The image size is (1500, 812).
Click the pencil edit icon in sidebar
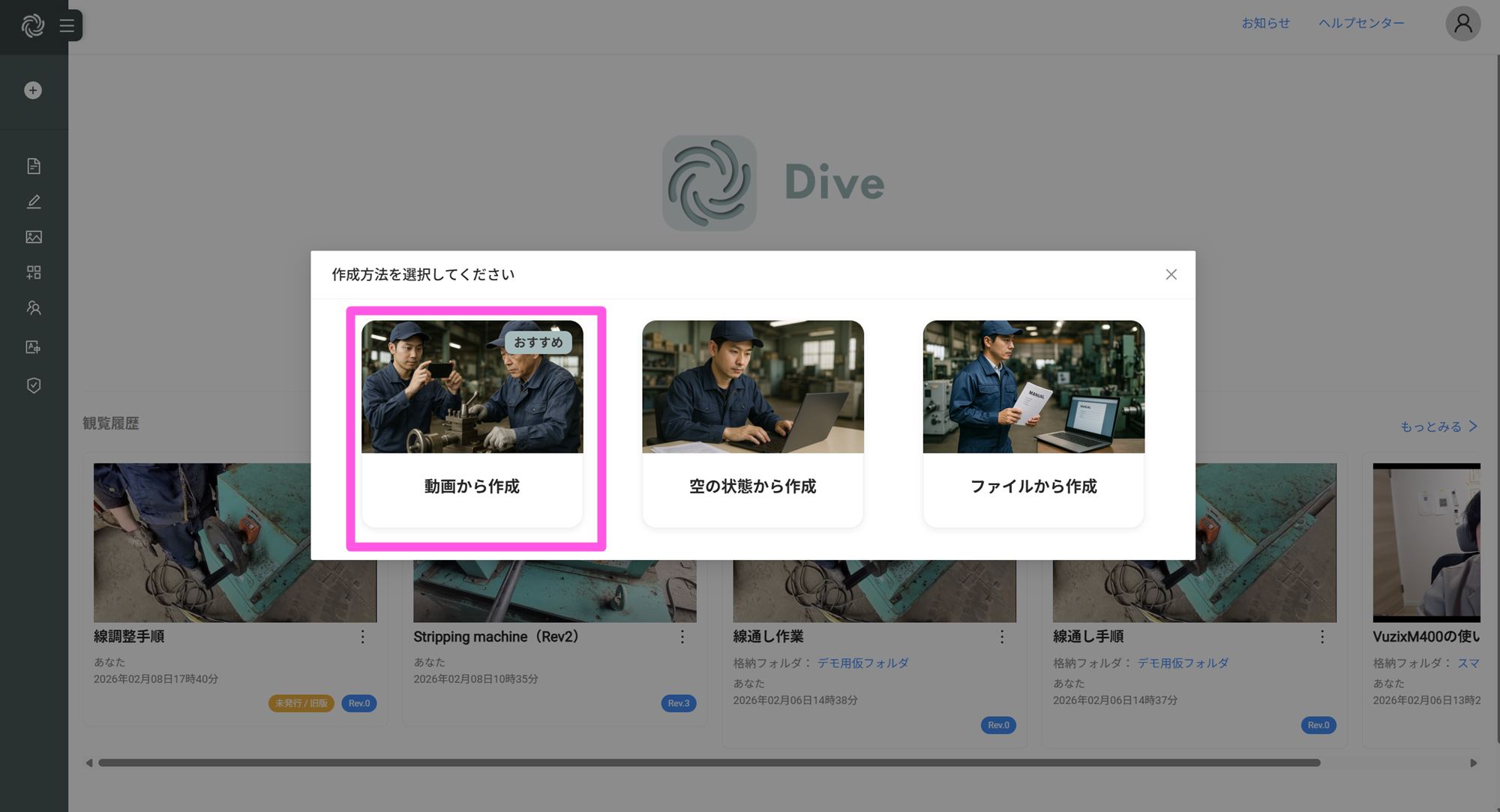pyautogui.click(x=34, y=202)
